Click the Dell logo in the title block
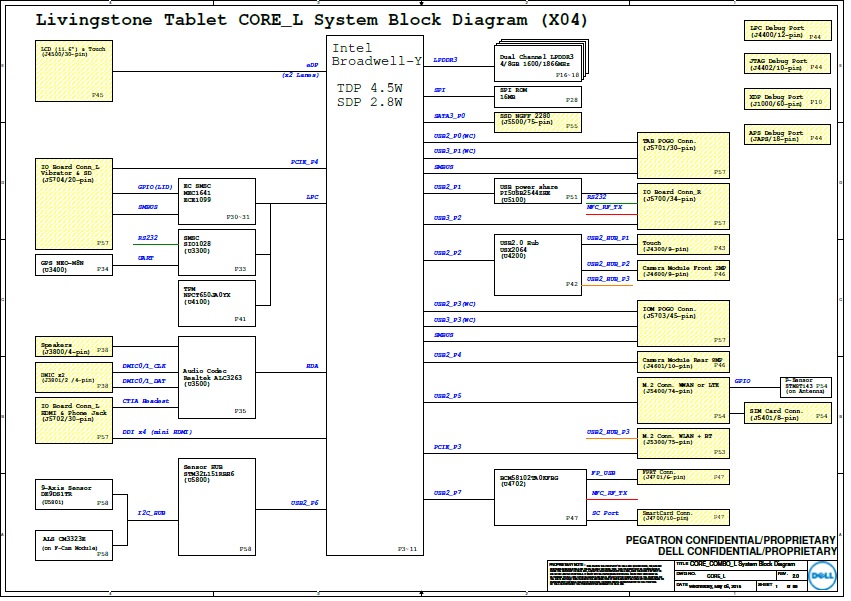The image size is (851, 601). click(x=822, y=576)
